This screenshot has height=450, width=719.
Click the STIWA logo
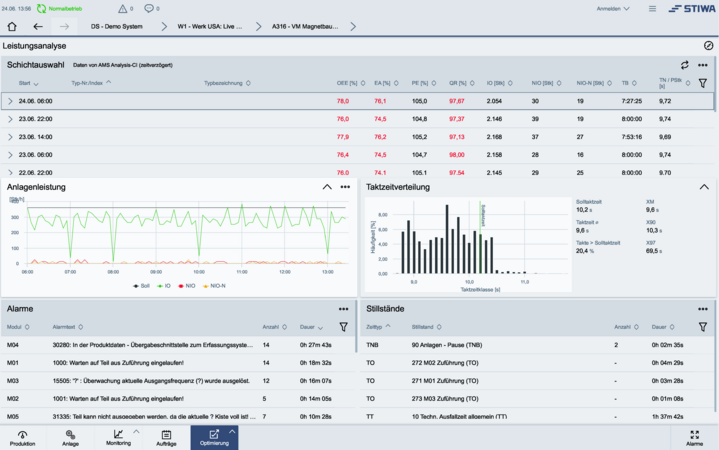click(692, 9)
